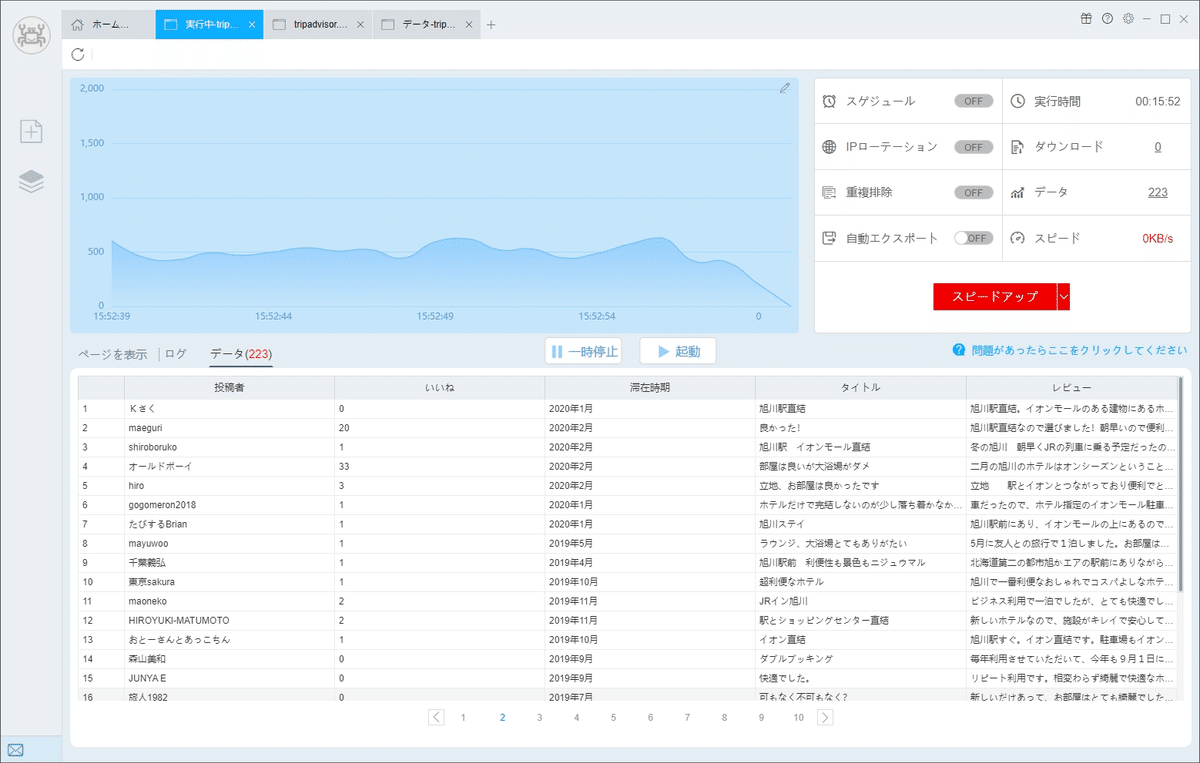
Task: Click the schedule alarm clock icon
Action: 829,101
